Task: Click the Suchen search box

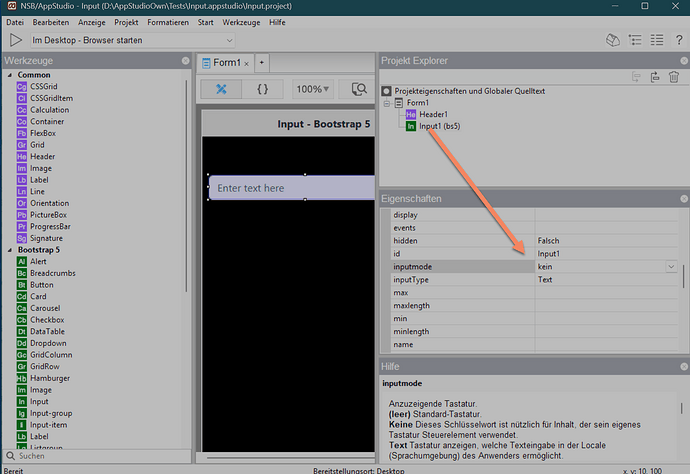Action: (97, 456)
